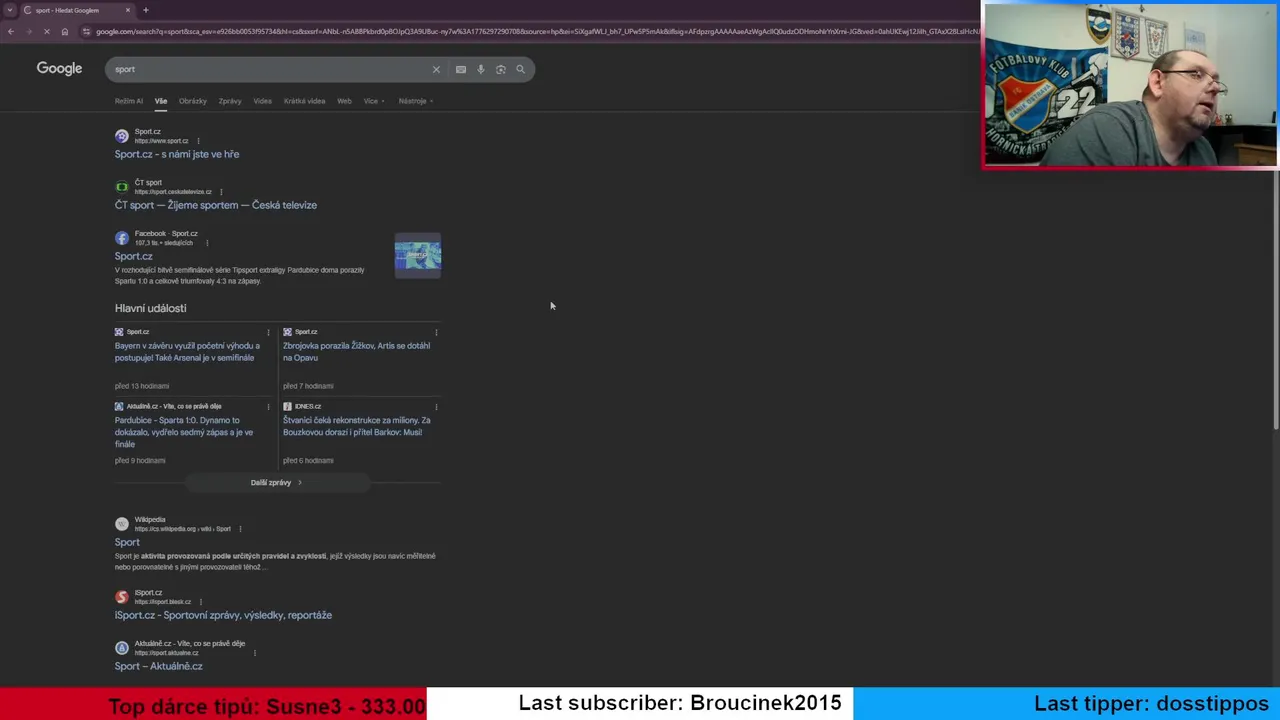The height and width of the screenshot is (720, 1280).
Task: Open the on-screen keyboard input tool
Action: (461, 69)
